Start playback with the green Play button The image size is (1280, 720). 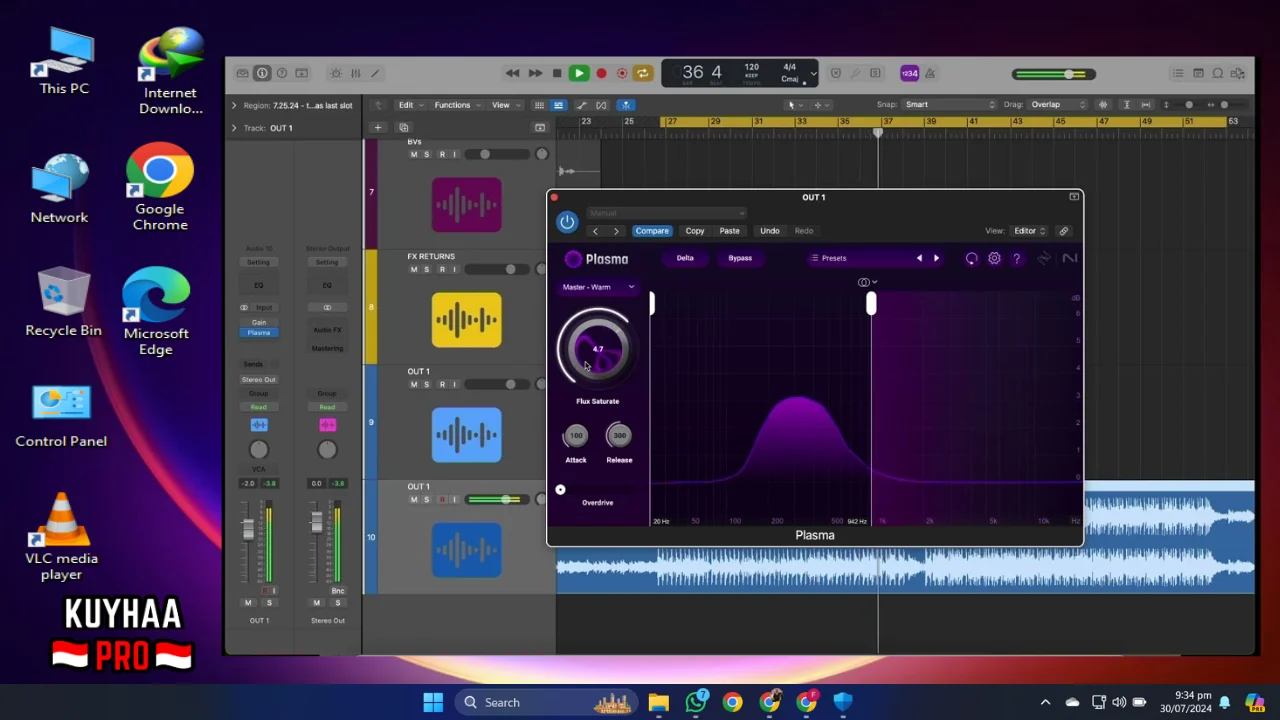(x=578, y=73)
